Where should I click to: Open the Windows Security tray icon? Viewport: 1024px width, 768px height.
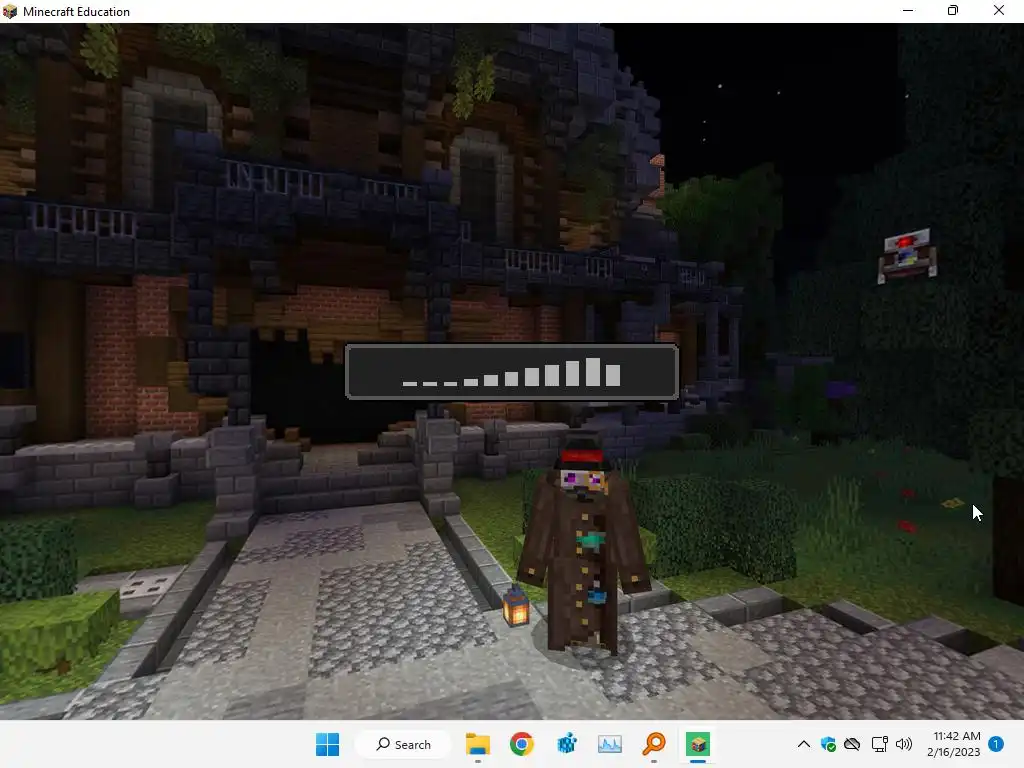828,744
